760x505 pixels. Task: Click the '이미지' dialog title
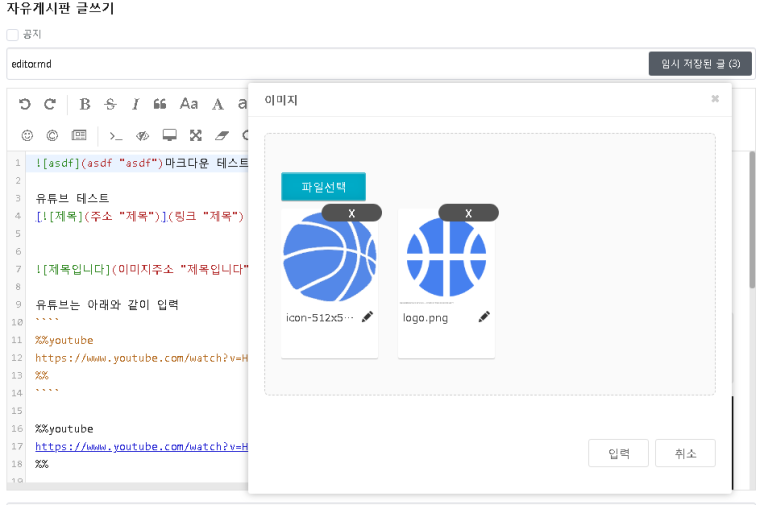[281, 100]
